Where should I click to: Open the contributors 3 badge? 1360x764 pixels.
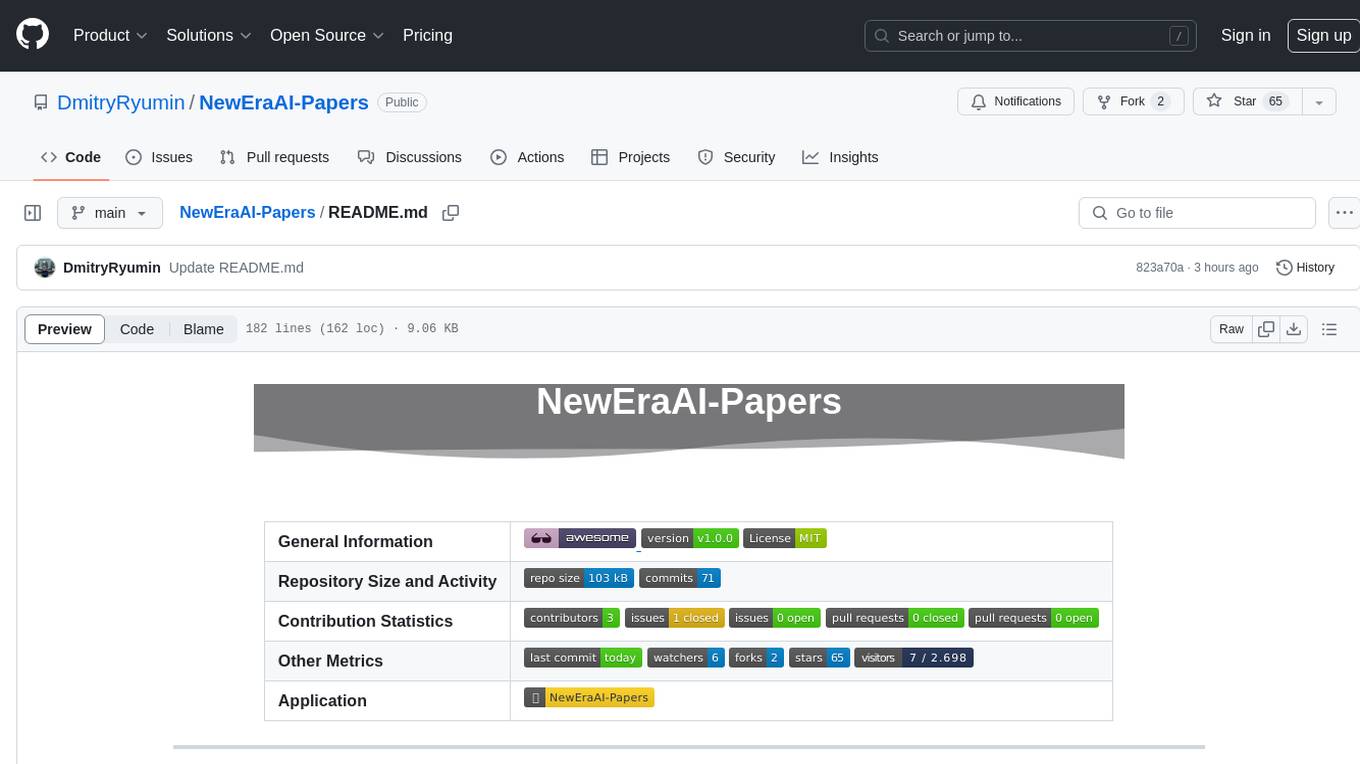pos(572,618)
